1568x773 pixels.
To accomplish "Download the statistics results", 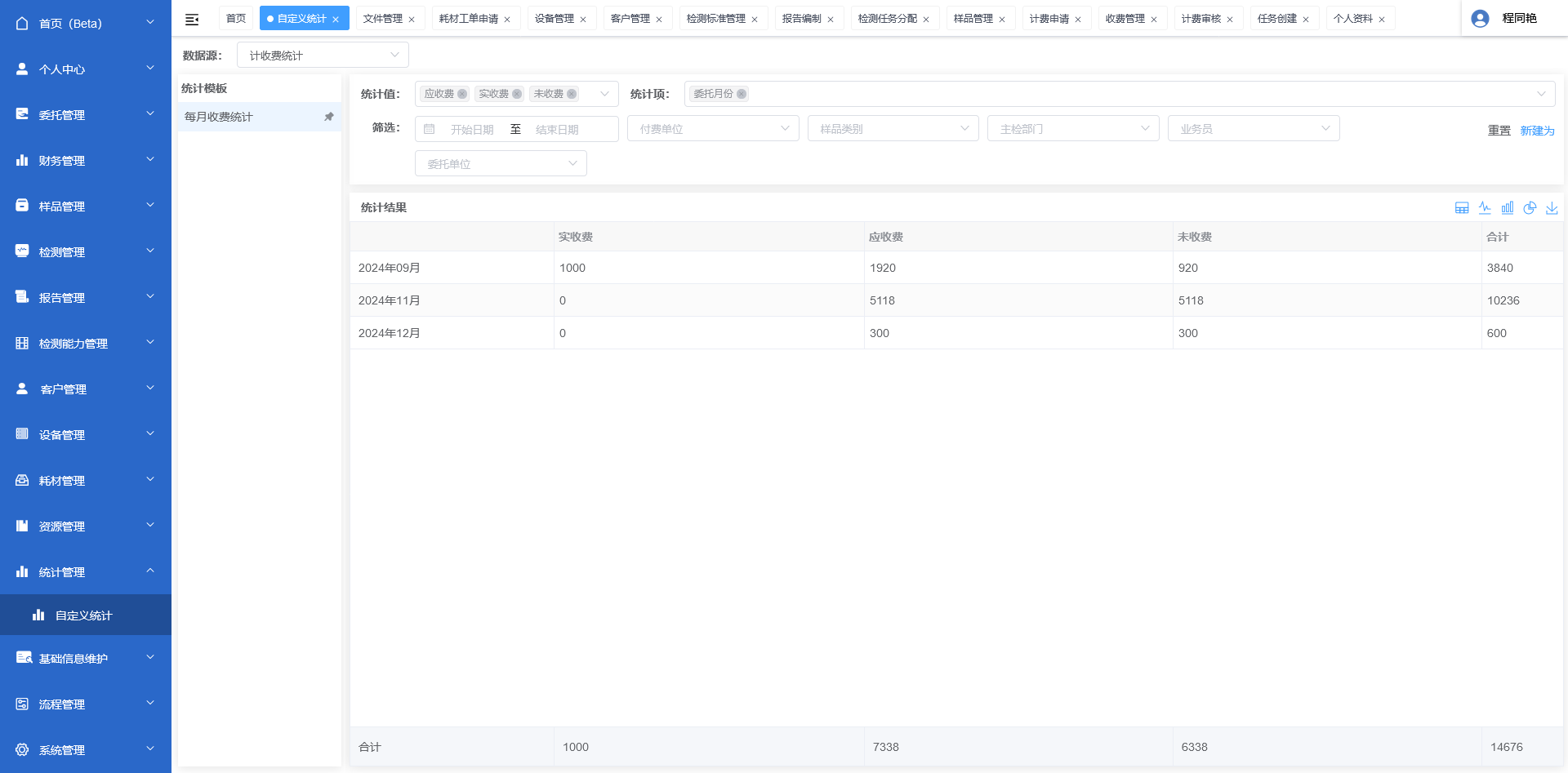I will pyautogui.click(x=1552, y=208).
